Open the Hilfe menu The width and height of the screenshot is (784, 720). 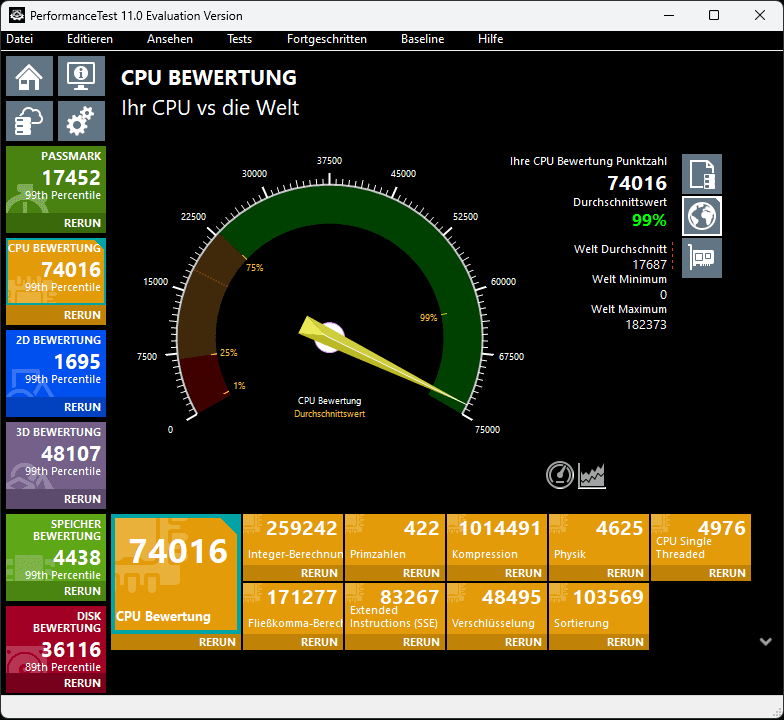pos(490,39)
